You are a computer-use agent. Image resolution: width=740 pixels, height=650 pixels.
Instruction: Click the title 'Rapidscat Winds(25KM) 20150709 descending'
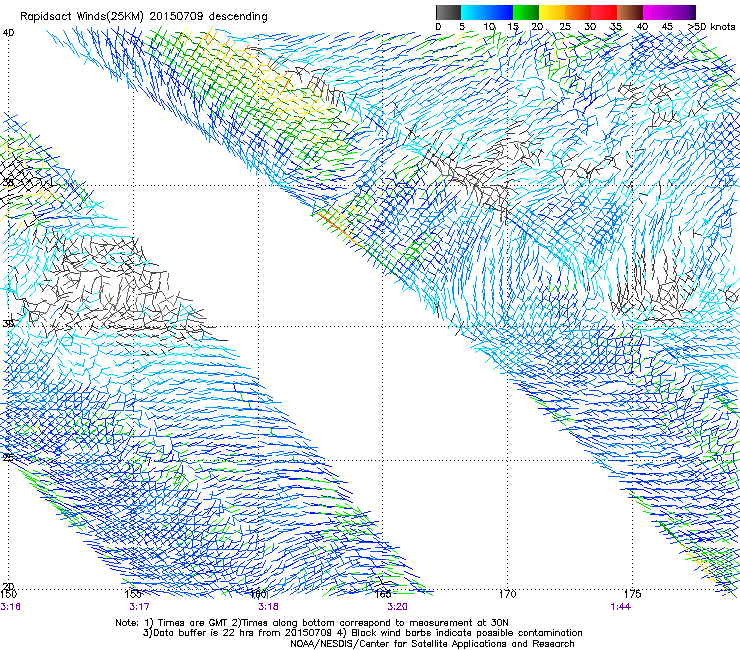(144, 17)
